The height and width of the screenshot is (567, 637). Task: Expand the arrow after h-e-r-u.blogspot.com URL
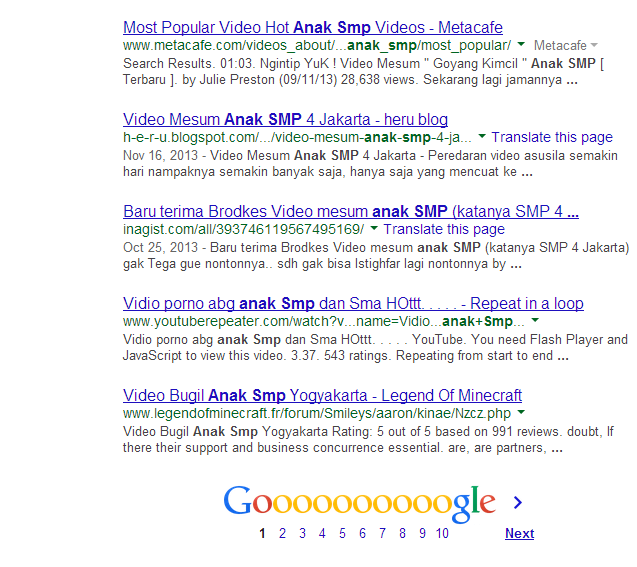point(482,136)
